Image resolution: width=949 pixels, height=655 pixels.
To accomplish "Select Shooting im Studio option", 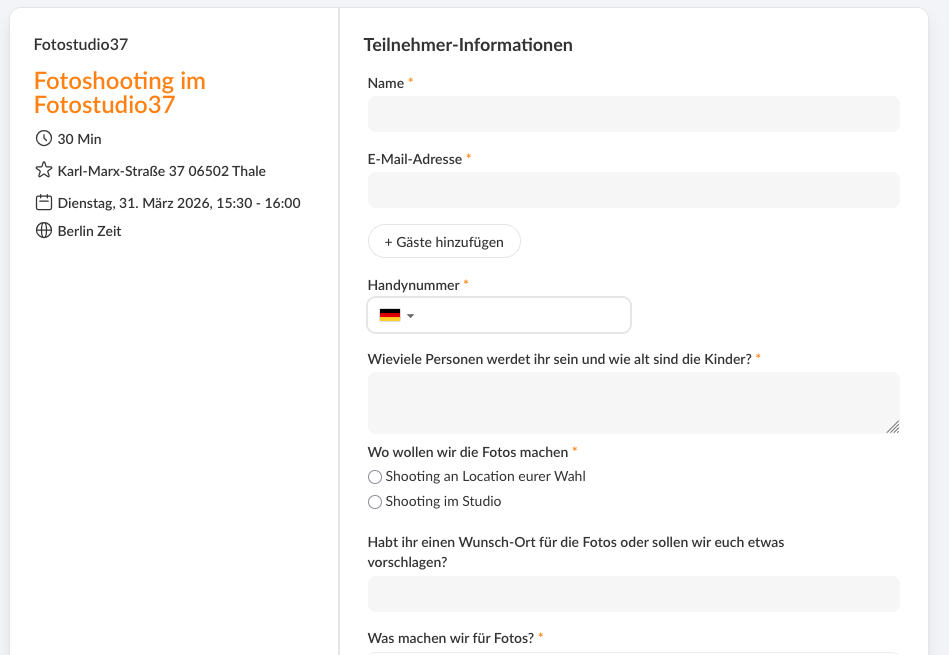I will (375, 502).
